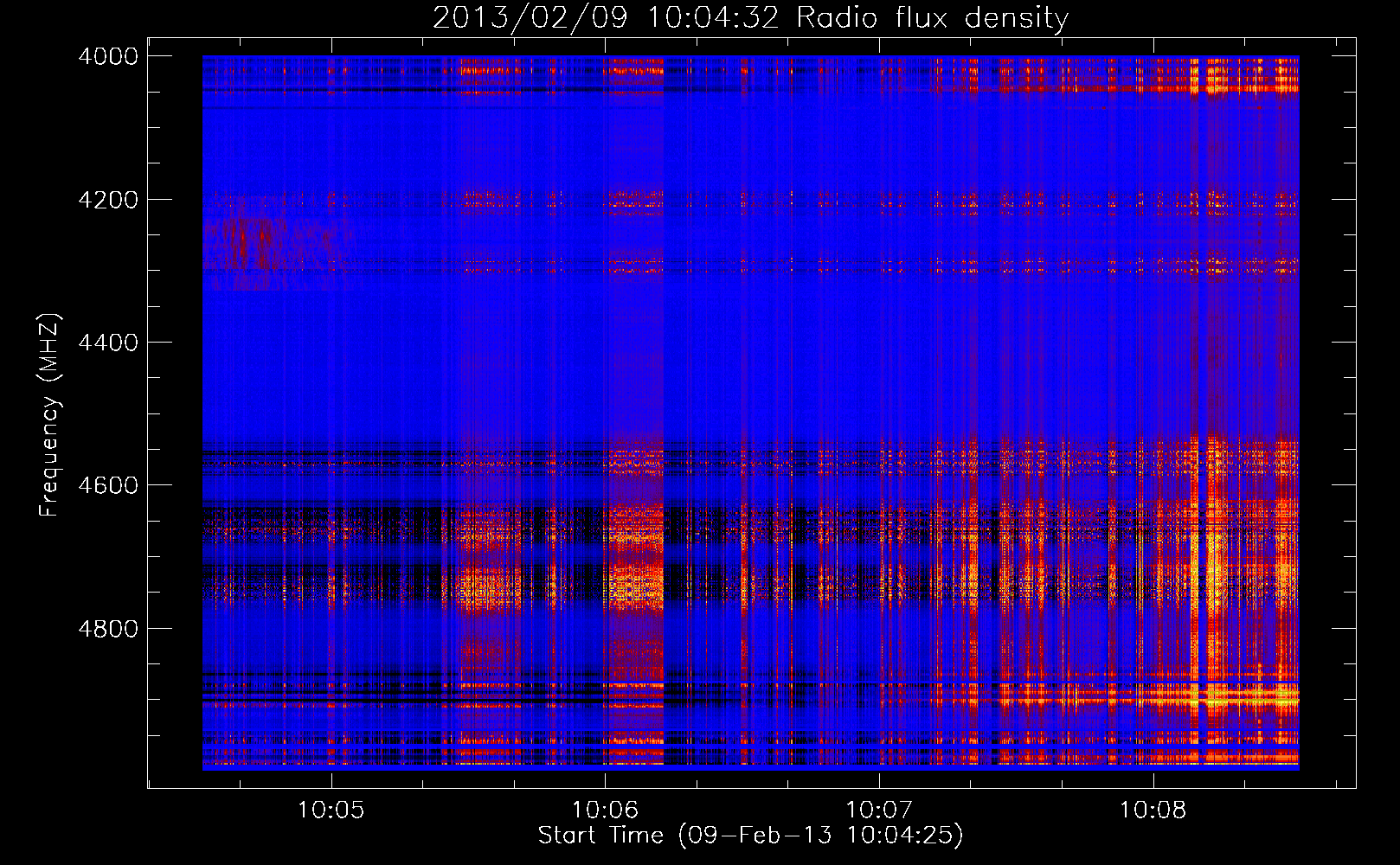The image size is (1400, 865).
Task: Click the 'Start Time (09-Feb-13 10:04:25)' x-axis label
Action: [x=750, y=836]
